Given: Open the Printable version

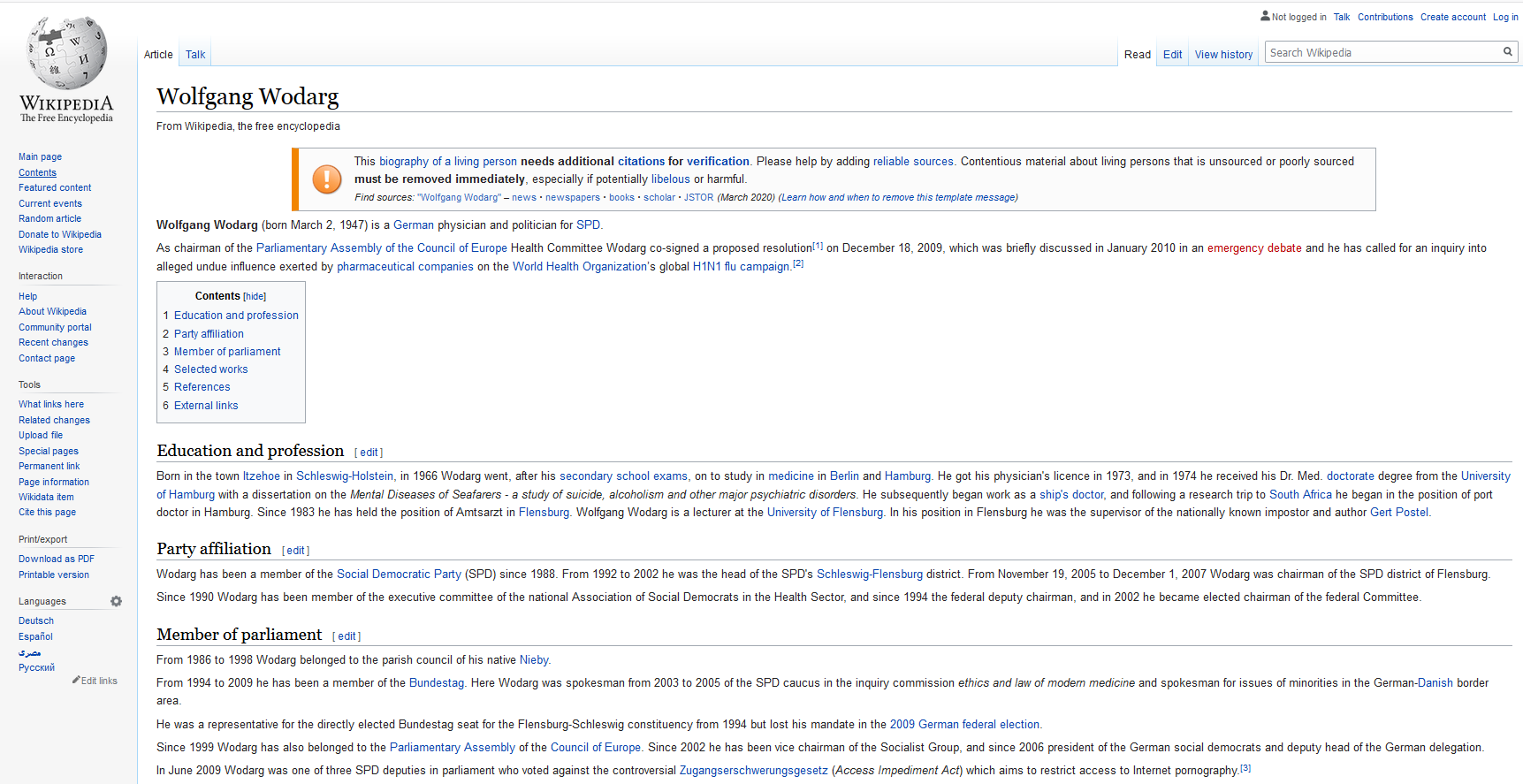Looking at the screenshot, I should pos(54,575).
